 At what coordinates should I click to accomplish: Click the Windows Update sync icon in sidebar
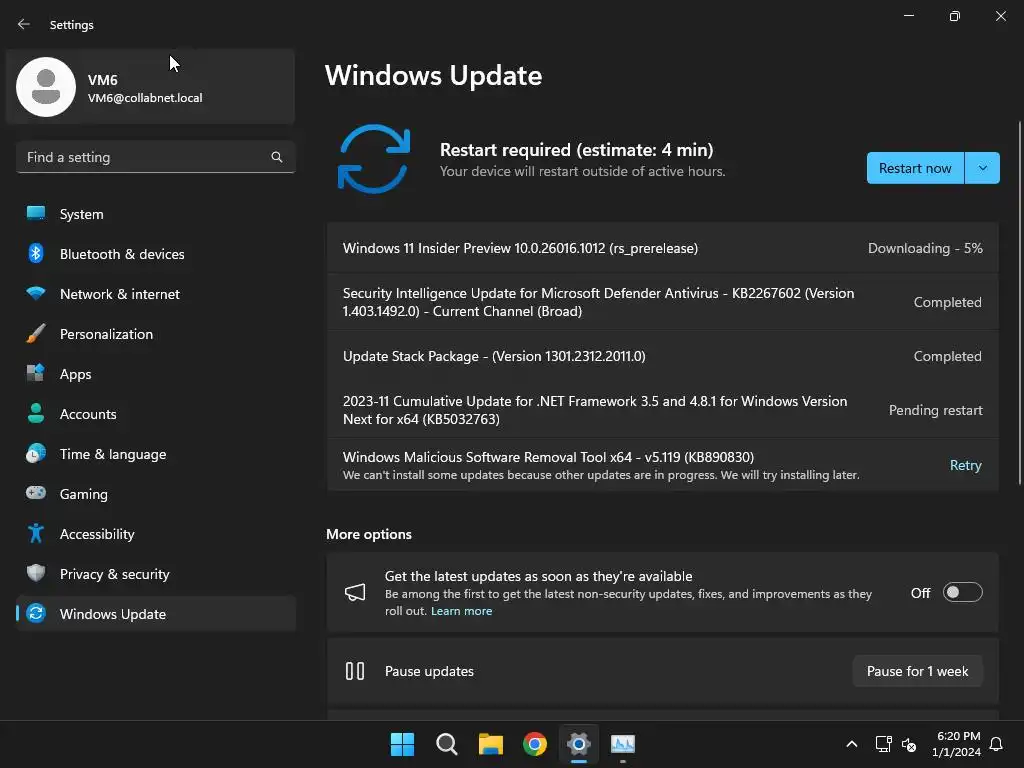(36, 613)
